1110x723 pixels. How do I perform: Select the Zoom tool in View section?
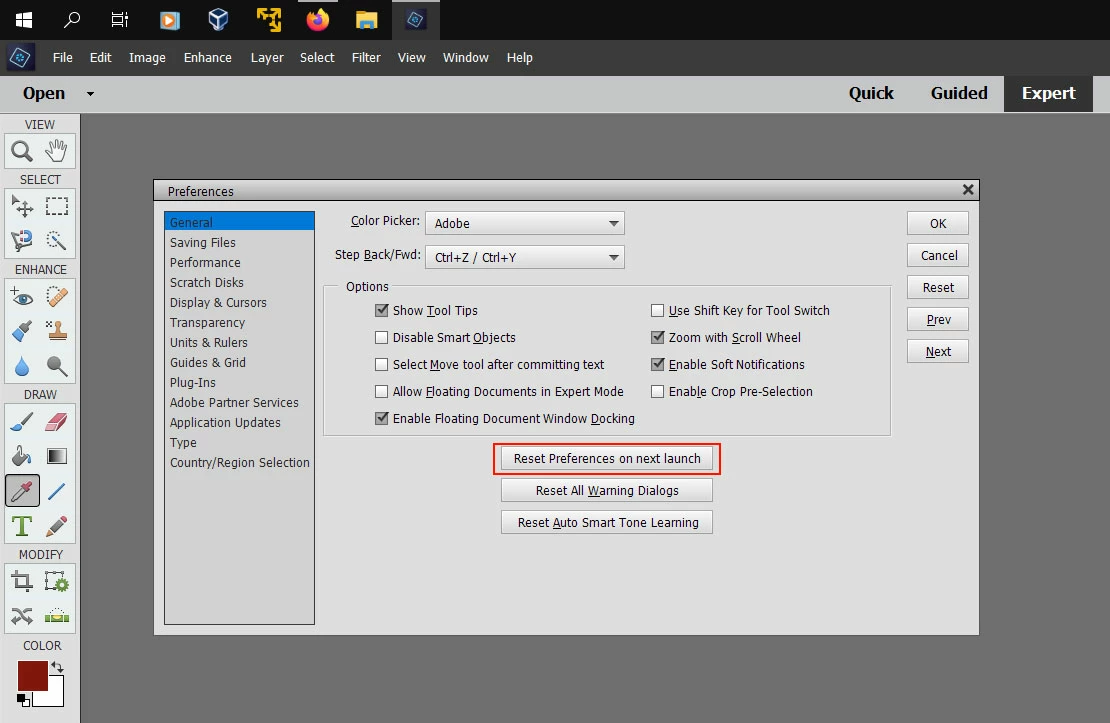coord(22,151)
